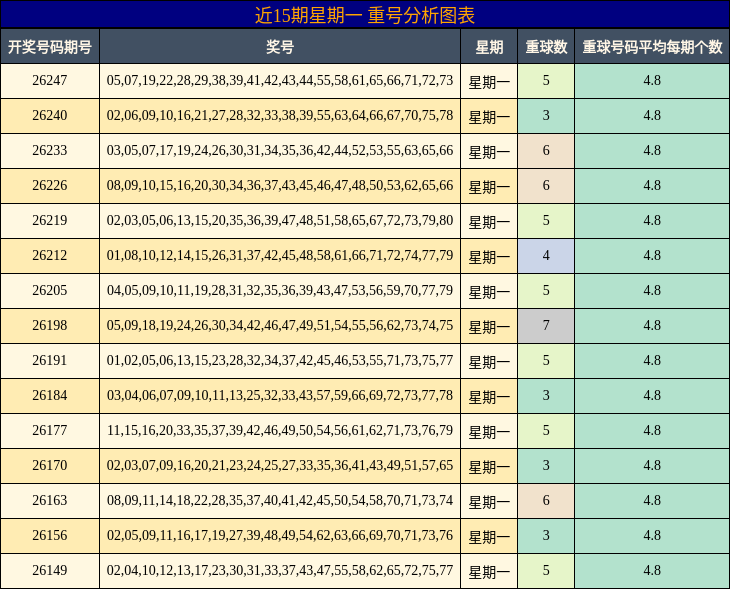Select issue number 26219
The height and width of the screenshot is (589, 730).
(x=50, y=220)
